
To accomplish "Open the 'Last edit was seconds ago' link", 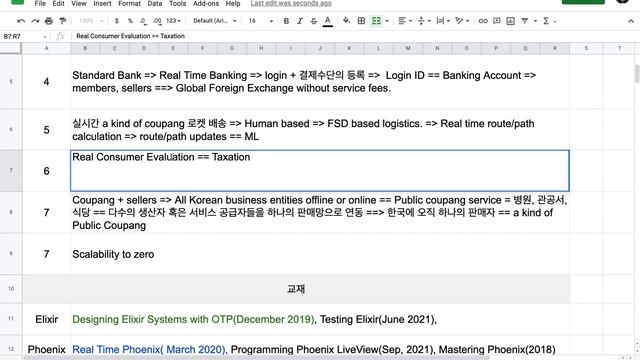I will (x=291, y=3).
